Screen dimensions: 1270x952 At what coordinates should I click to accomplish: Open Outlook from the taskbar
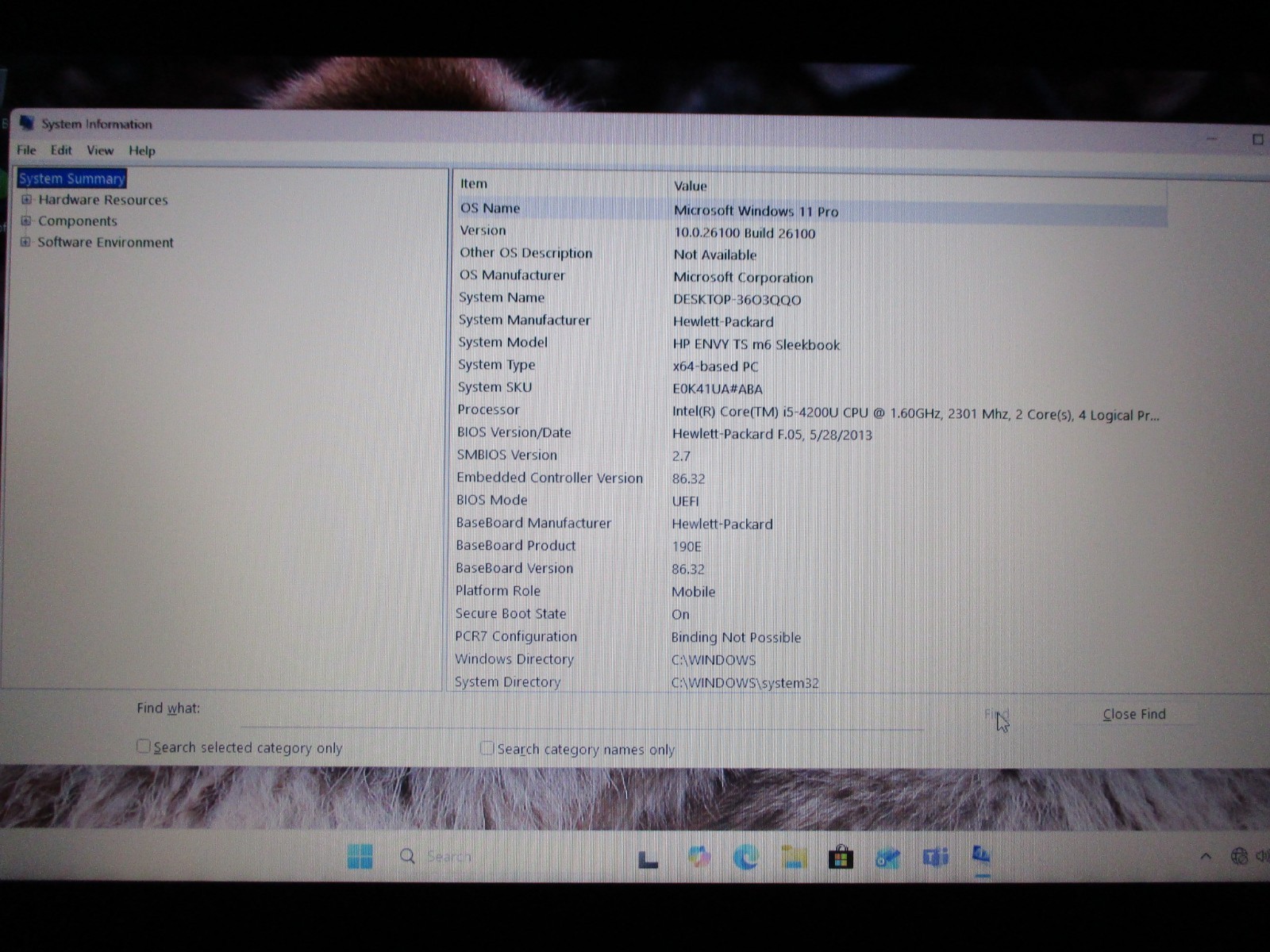[888, 858]
